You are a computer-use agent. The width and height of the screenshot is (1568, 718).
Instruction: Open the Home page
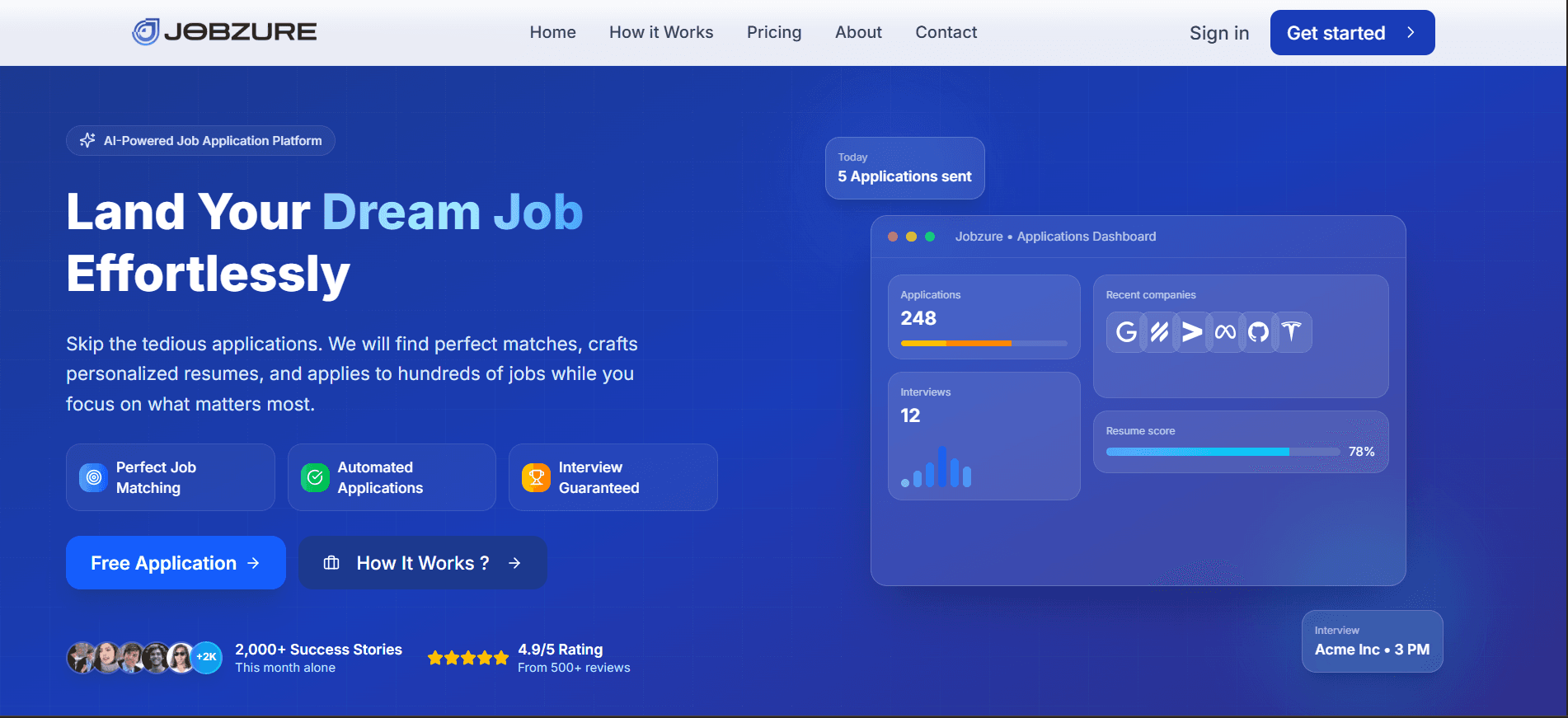(x=552, y=32)
